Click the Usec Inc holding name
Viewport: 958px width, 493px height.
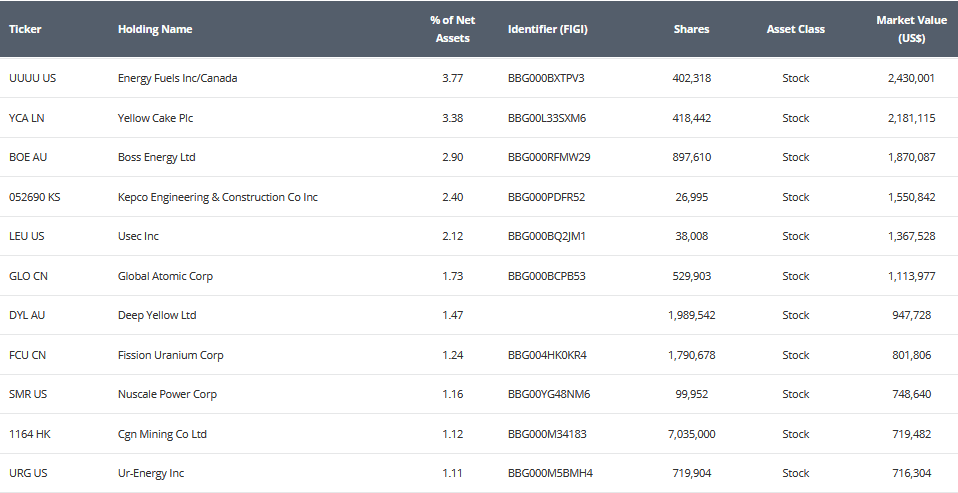[x=138, y=236]
